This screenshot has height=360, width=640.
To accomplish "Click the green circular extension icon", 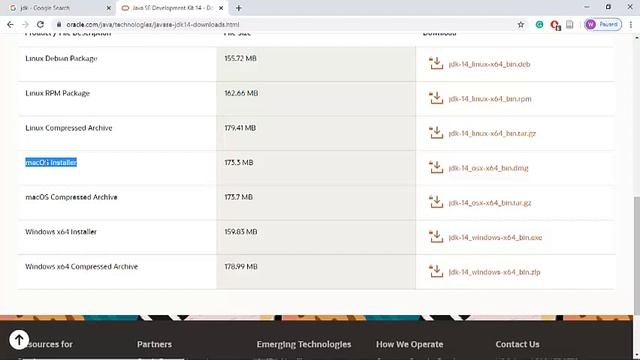I will (539, 24).
